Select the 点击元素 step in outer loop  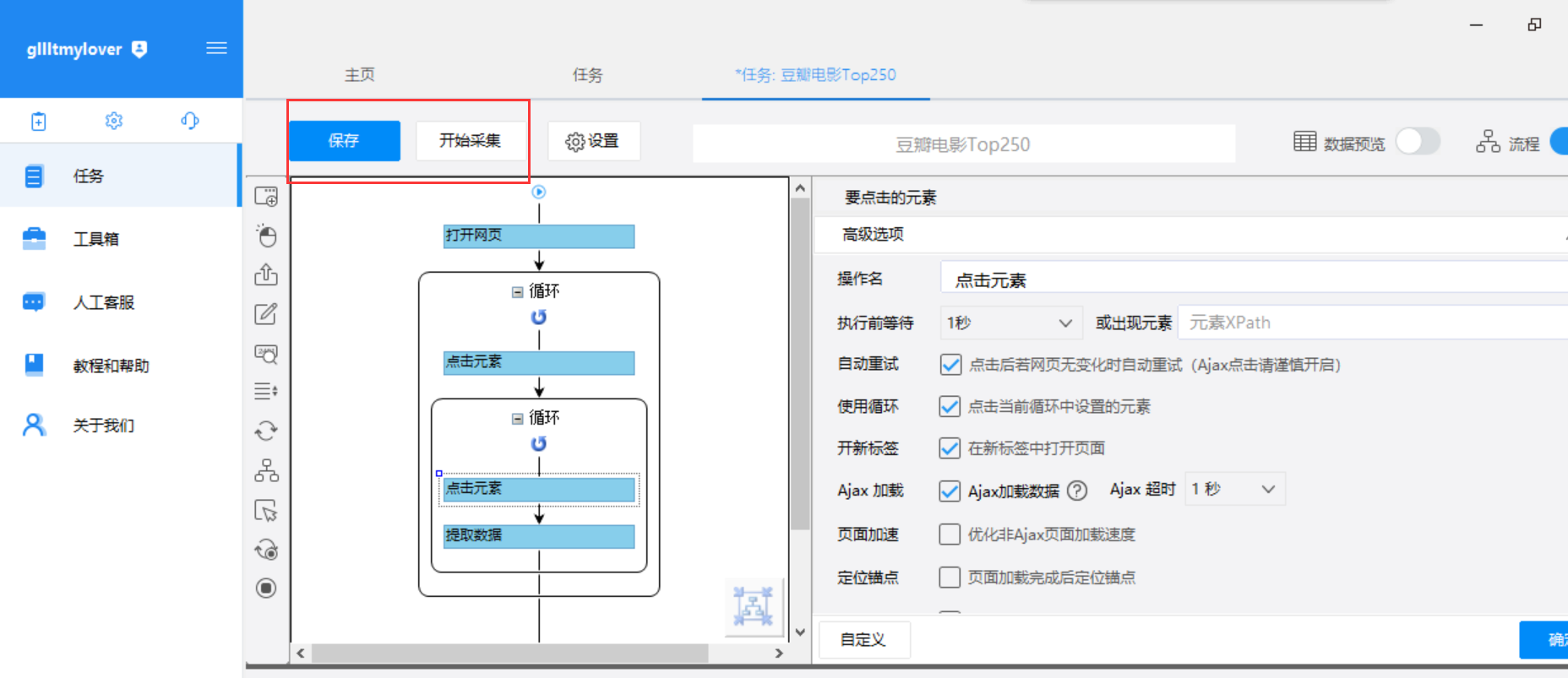click(x=539, y=362)
